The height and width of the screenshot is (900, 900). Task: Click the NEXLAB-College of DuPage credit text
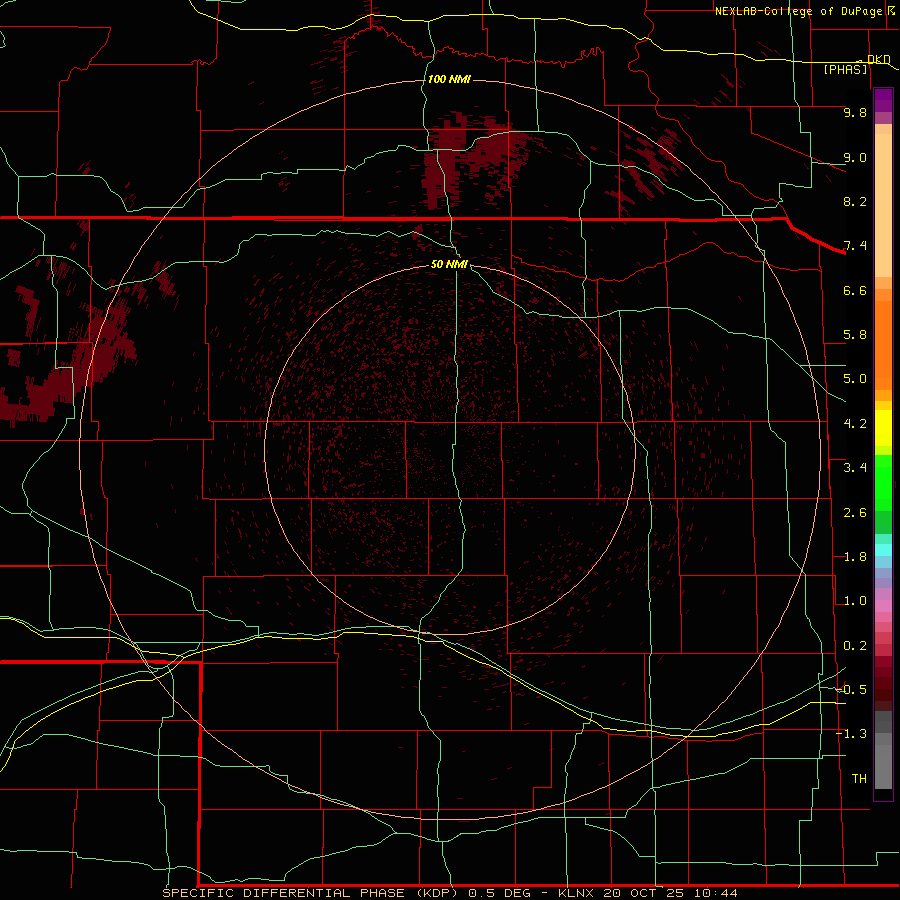click(801, 11)
